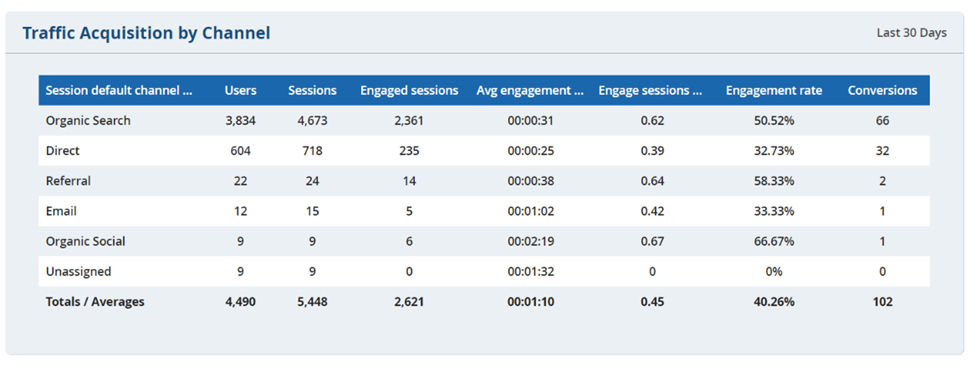Click the Engage sessions column header

[650, 90]
